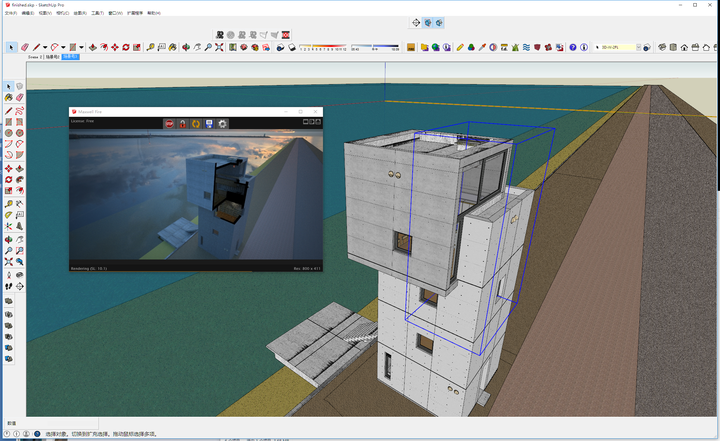
Task: Select the Eraser tool in top toolbar
Action: click(x=25, y=47)
